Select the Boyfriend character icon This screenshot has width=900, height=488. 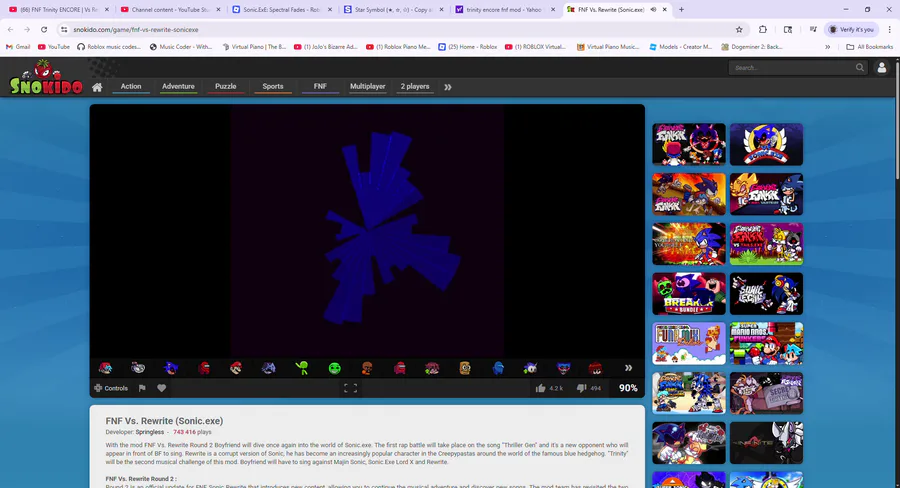coord(105,368)
